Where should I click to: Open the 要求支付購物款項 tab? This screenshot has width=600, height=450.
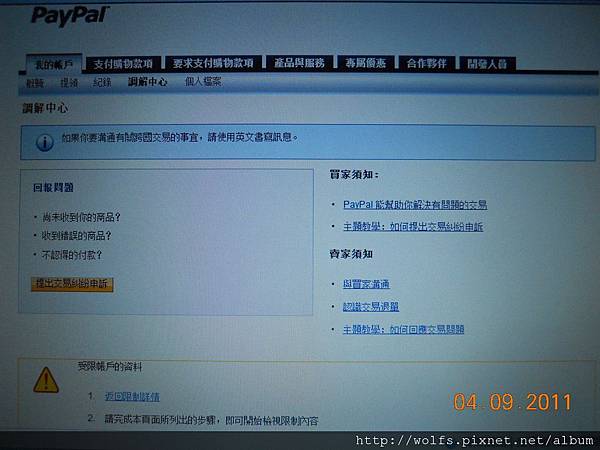click(x=213, y=63)
